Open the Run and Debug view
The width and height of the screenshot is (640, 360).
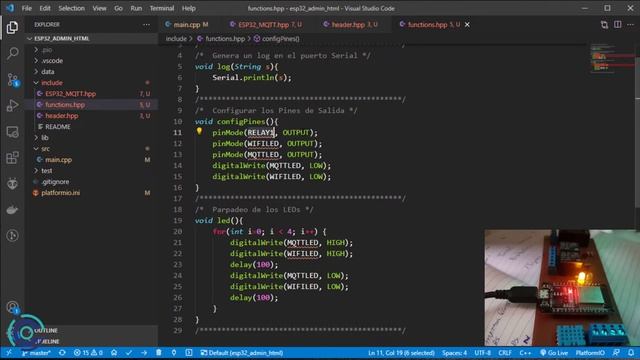coord(12,105)
